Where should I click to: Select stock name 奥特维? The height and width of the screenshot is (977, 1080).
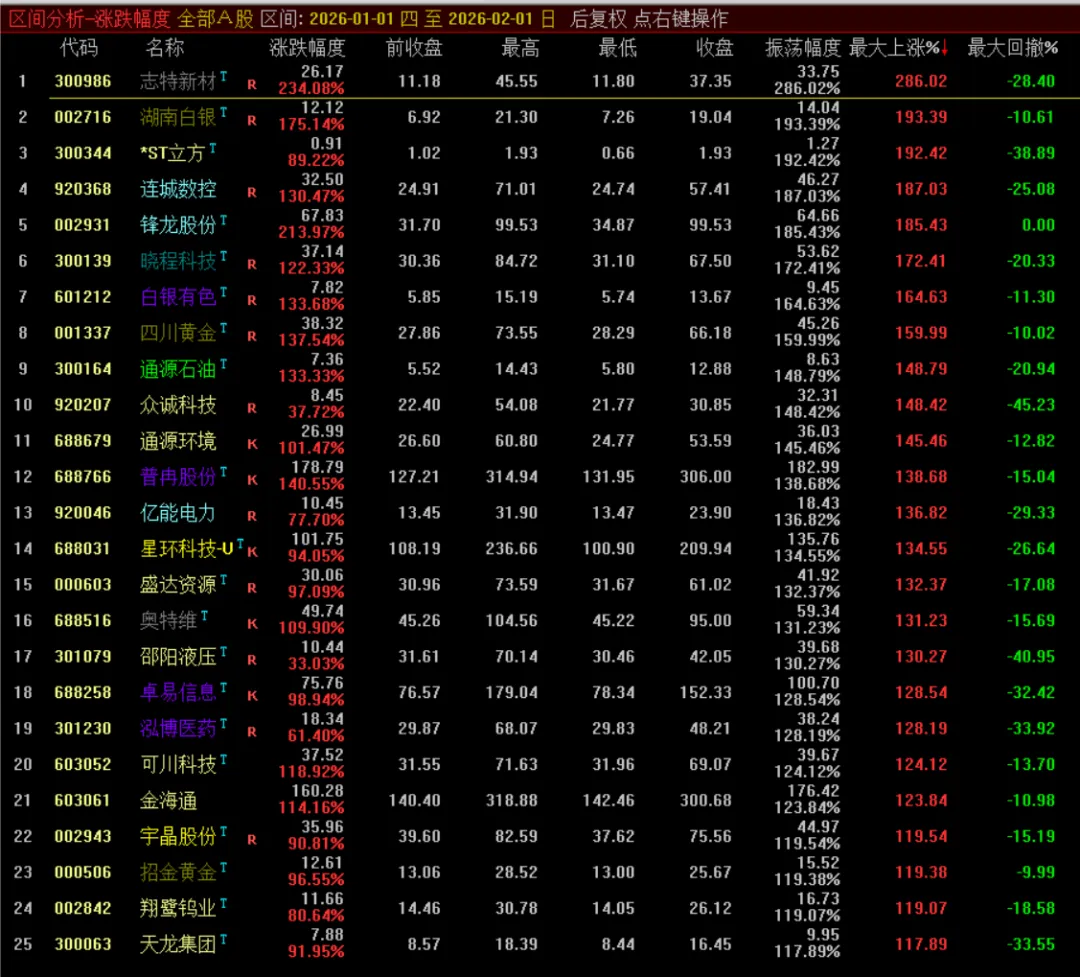169,621
